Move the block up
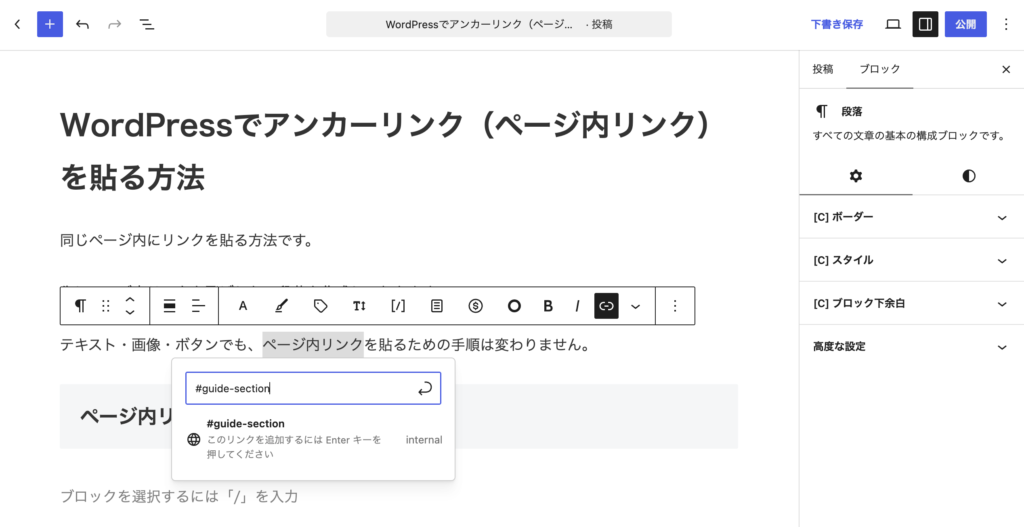Viewport: 1024px width, 527px height. point(130,300)
